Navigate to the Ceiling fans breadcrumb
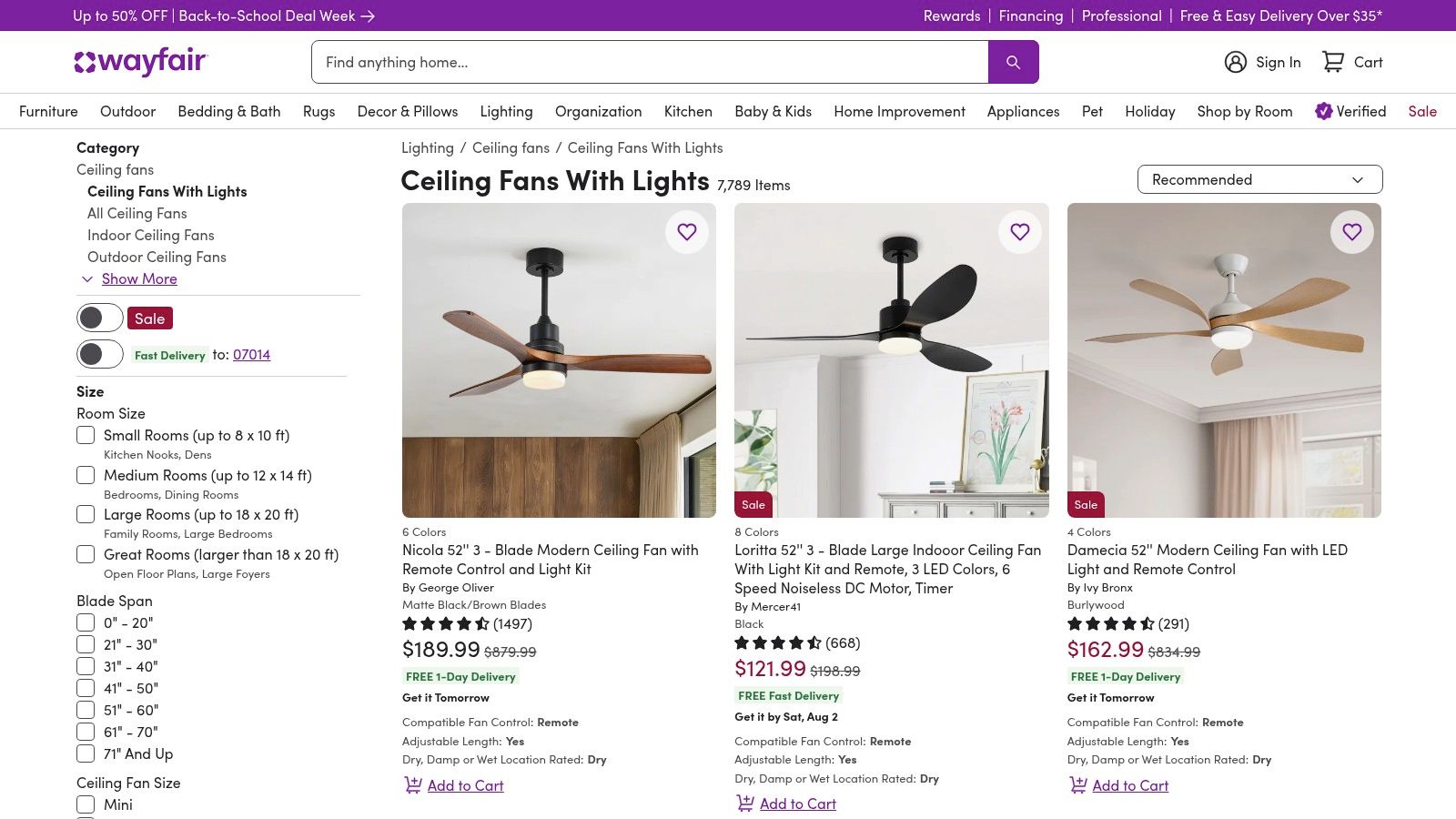This screenshot has height=819, width=1456. pyautogui.click(x=509, y=147)
